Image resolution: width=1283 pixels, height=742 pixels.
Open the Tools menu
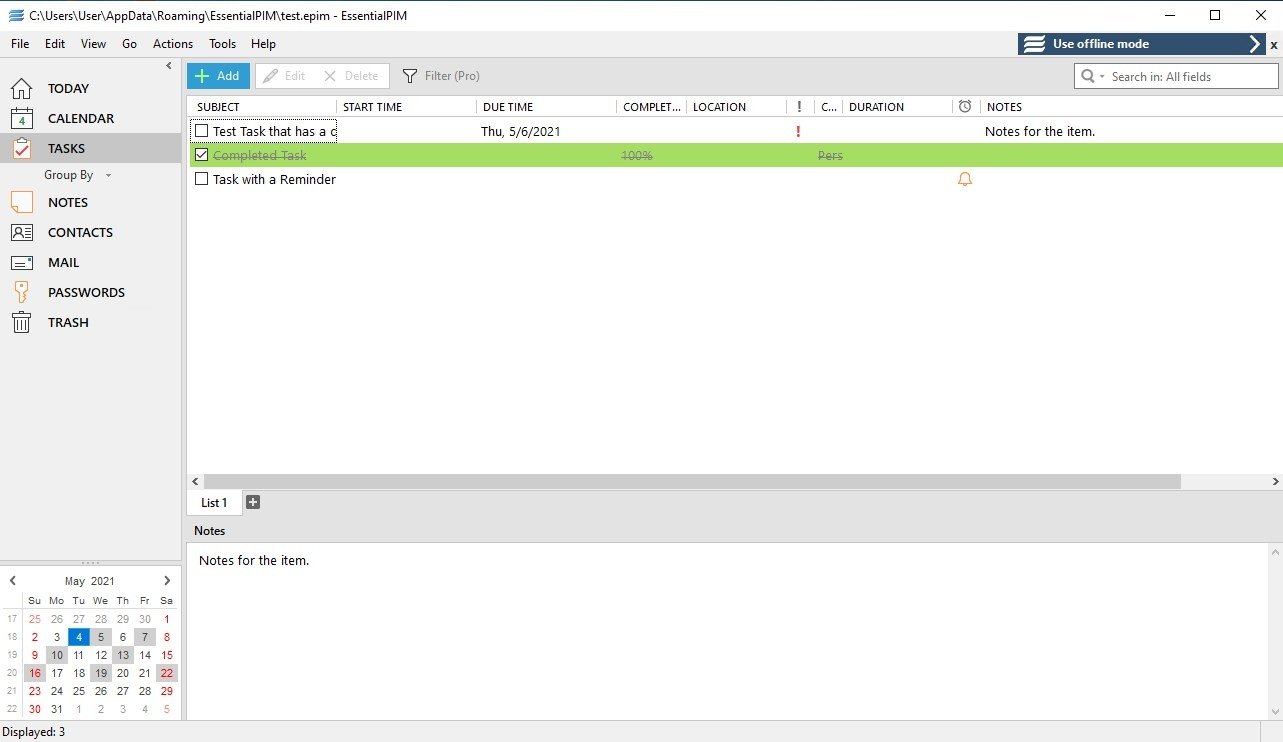[222, 44]
